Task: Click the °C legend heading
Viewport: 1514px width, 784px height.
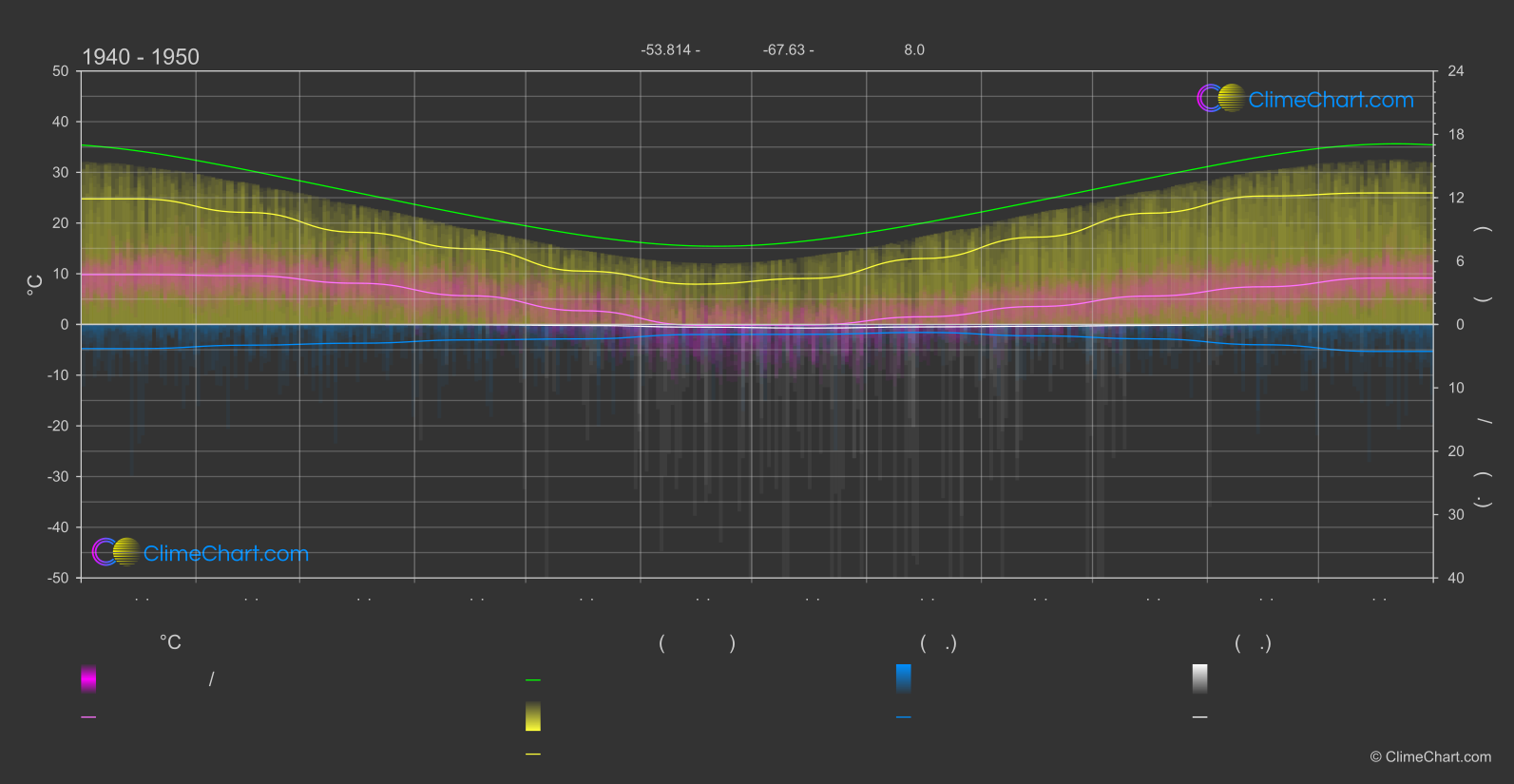Action: (x=170, y=643)
